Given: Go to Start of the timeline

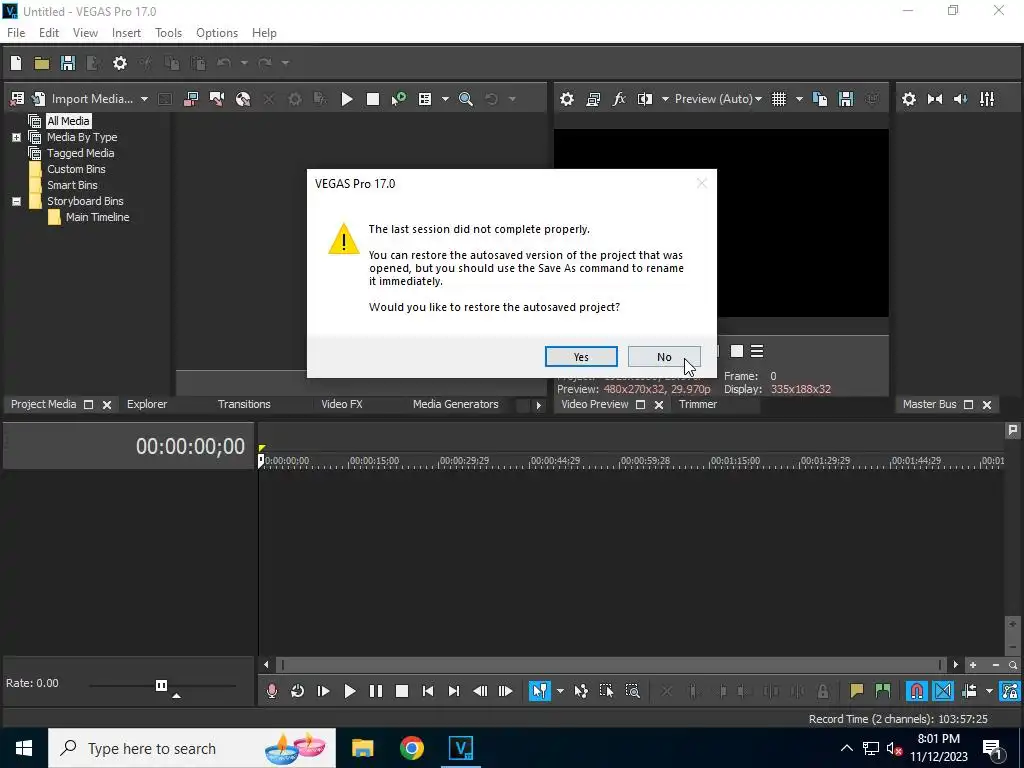Looking at the screenshot, I should 428,691.
